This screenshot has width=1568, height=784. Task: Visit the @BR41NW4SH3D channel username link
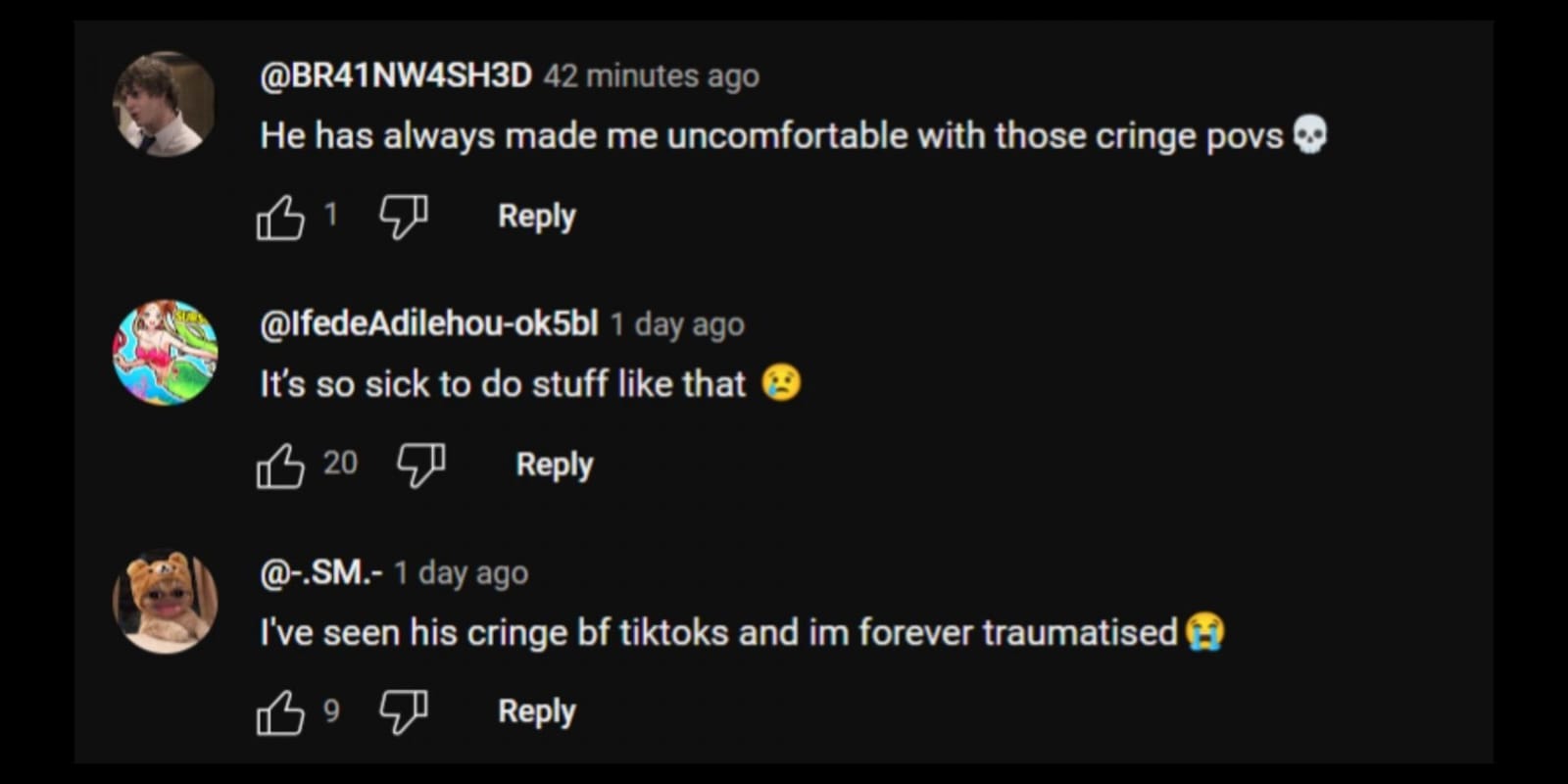pyautogui.click(x=396, y=75)
